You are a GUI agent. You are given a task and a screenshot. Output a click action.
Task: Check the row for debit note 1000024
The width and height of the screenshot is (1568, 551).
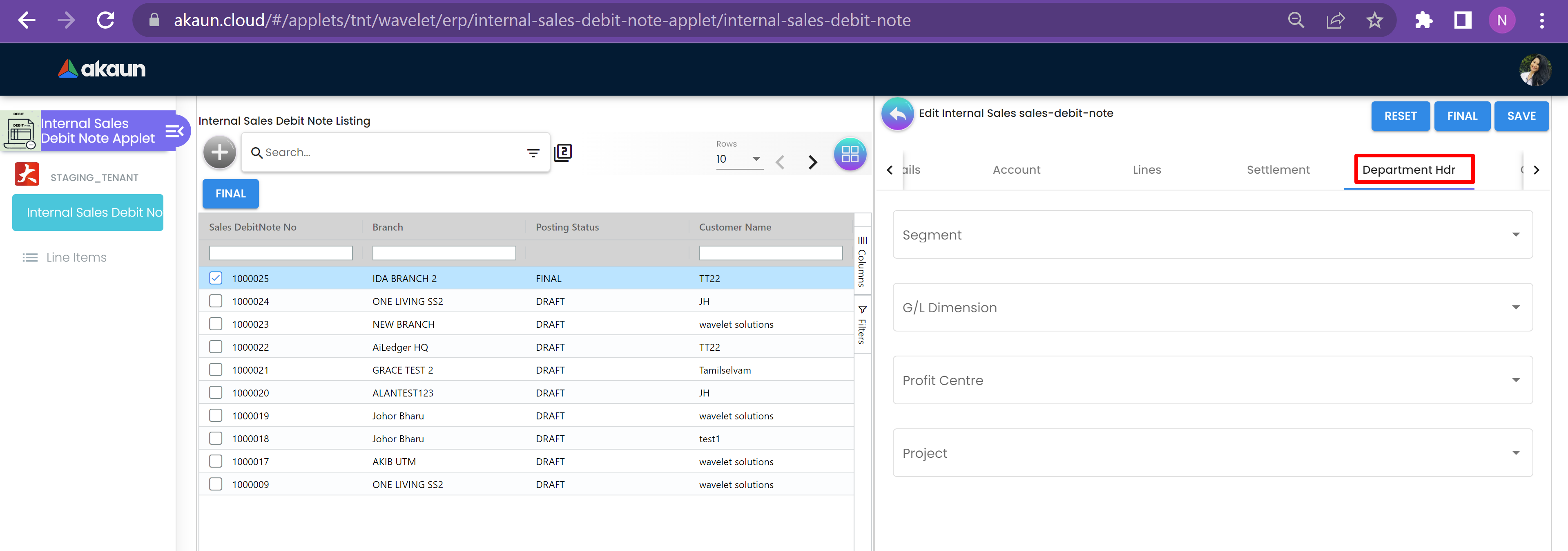coord(216,301)
